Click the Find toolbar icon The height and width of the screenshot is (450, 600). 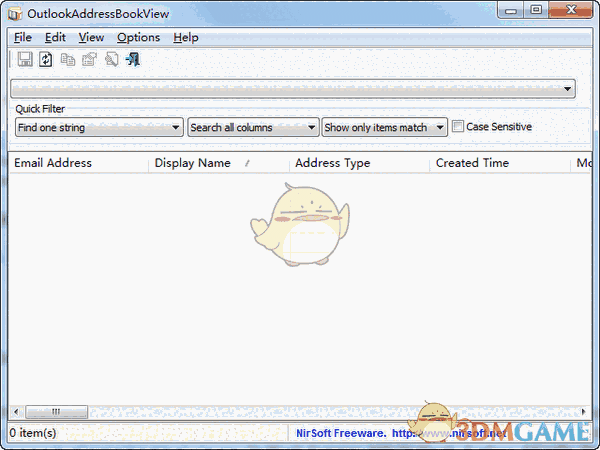click(x=111, y=60)
